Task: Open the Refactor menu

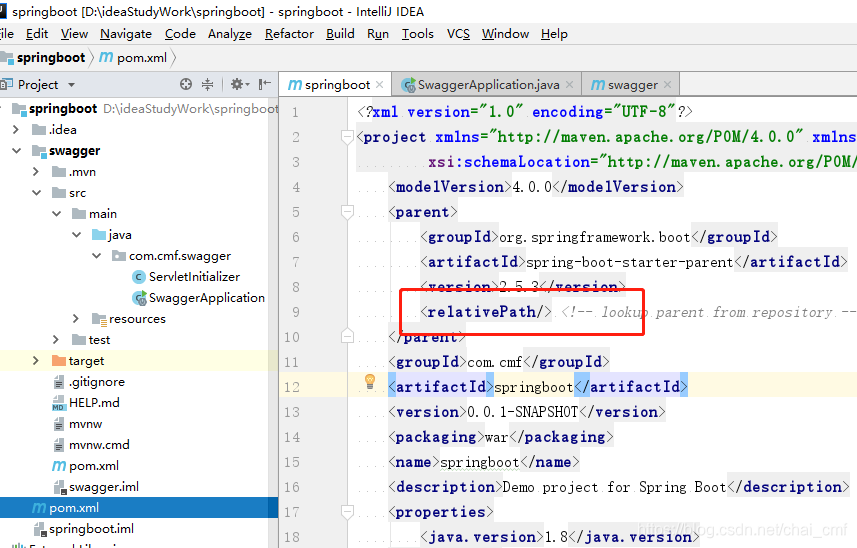Action: coord(289,34)
